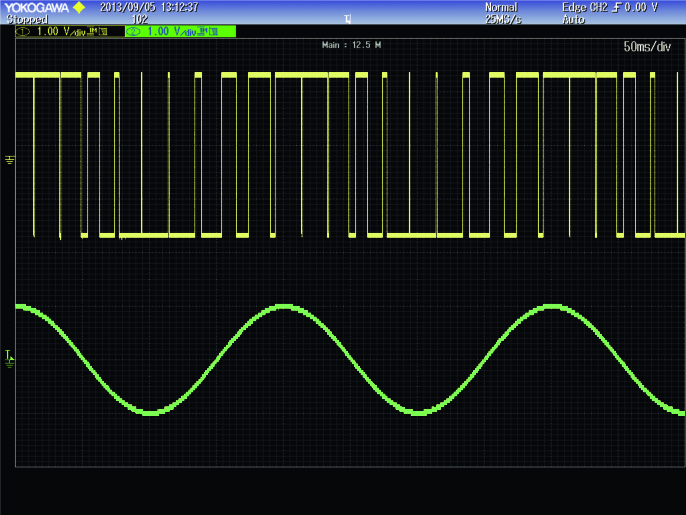Click the 50ms/div time base readout

pyautogui.click(x=647, y=47)
